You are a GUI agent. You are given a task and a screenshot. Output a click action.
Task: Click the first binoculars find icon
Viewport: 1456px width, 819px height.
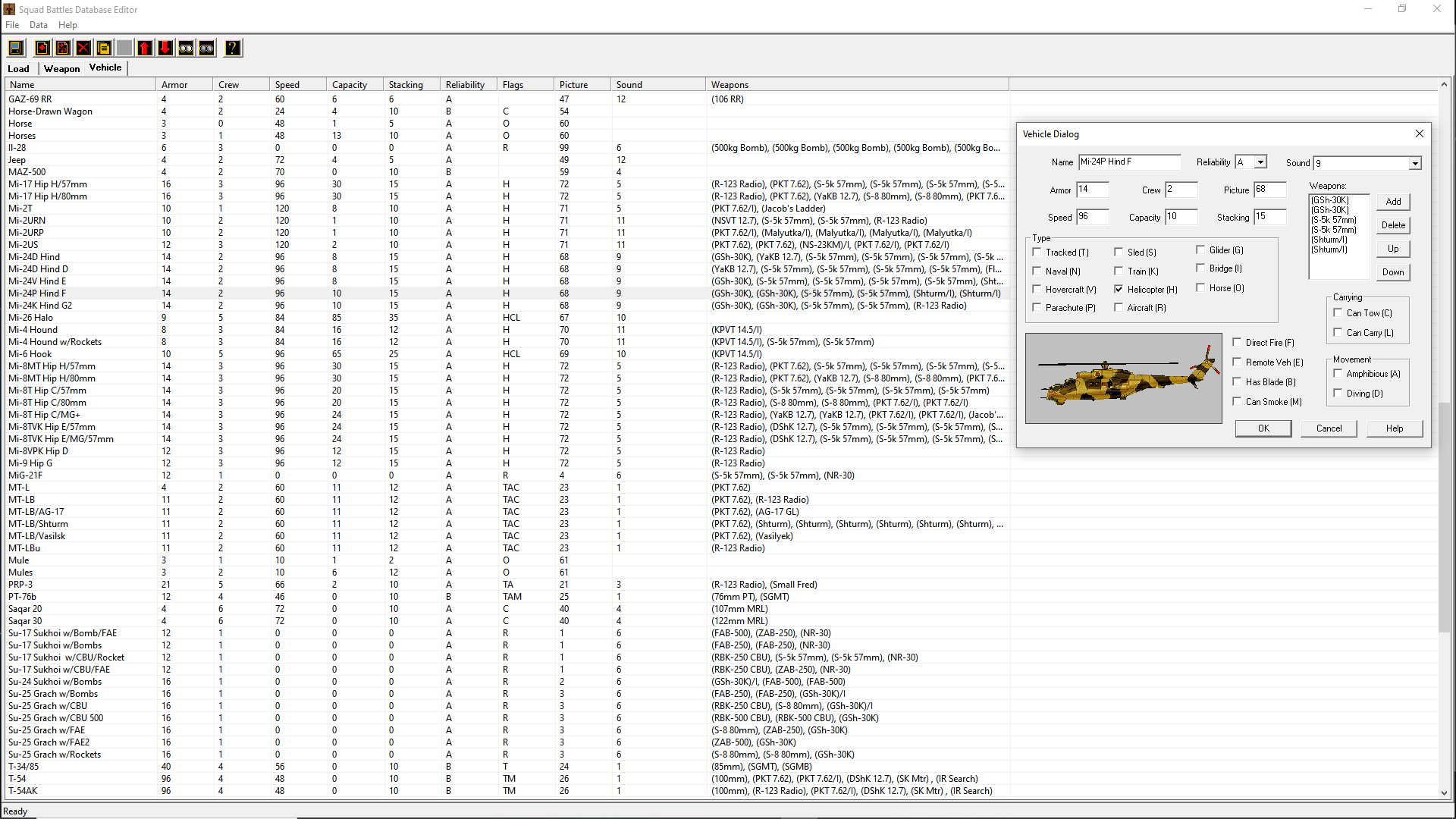186,49
